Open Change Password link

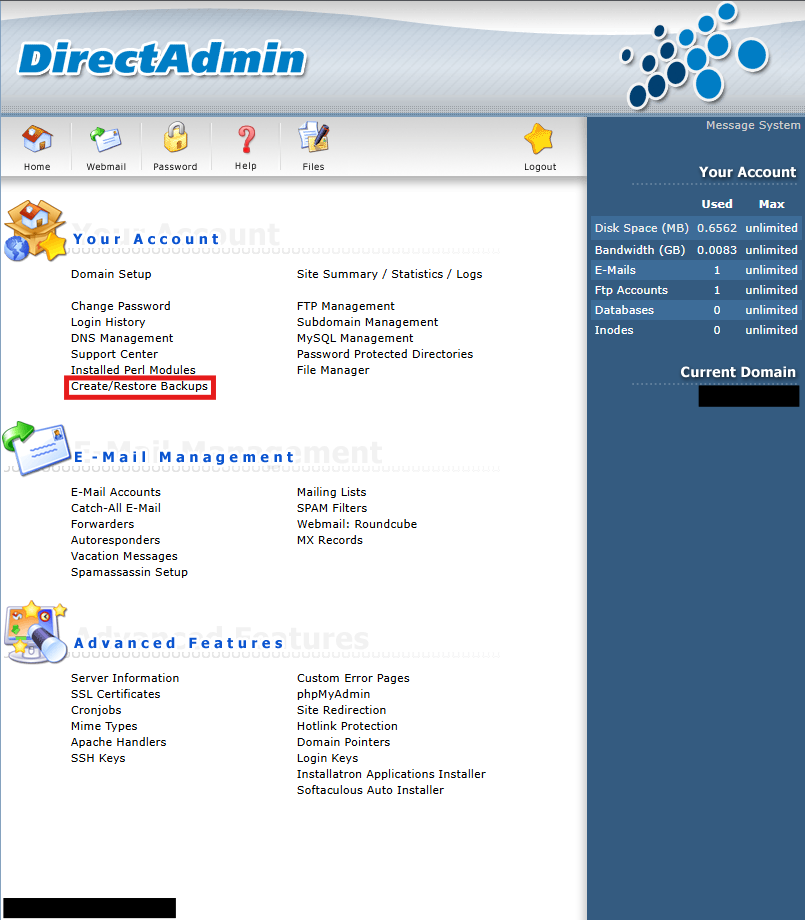click(x=121, y=306)
